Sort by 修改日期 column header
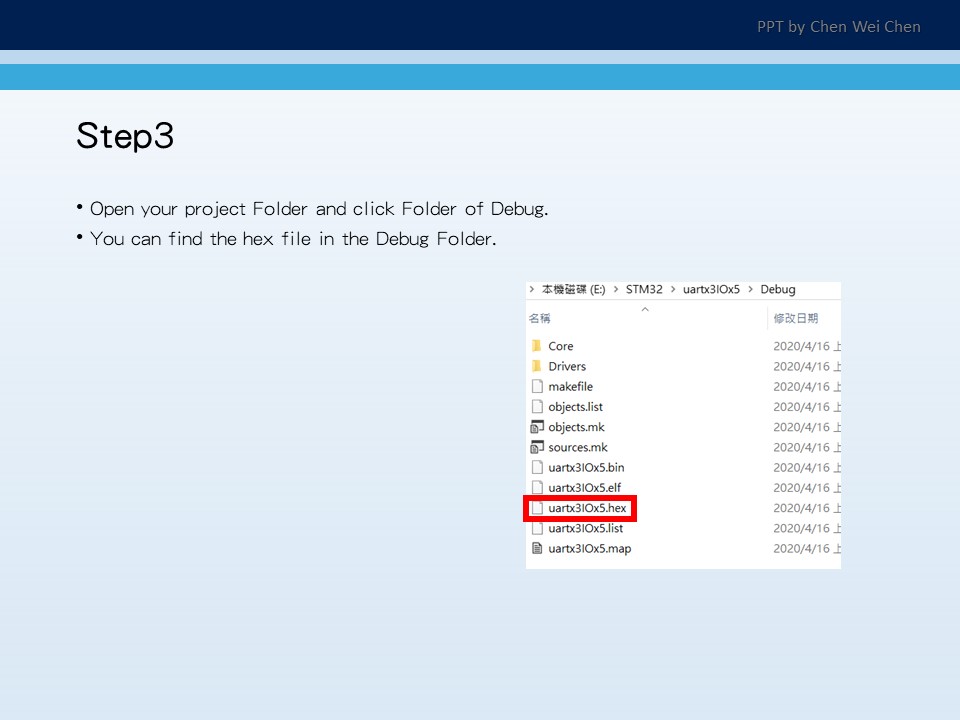Viewport: 960px width, 720px height. pos(796,318)
